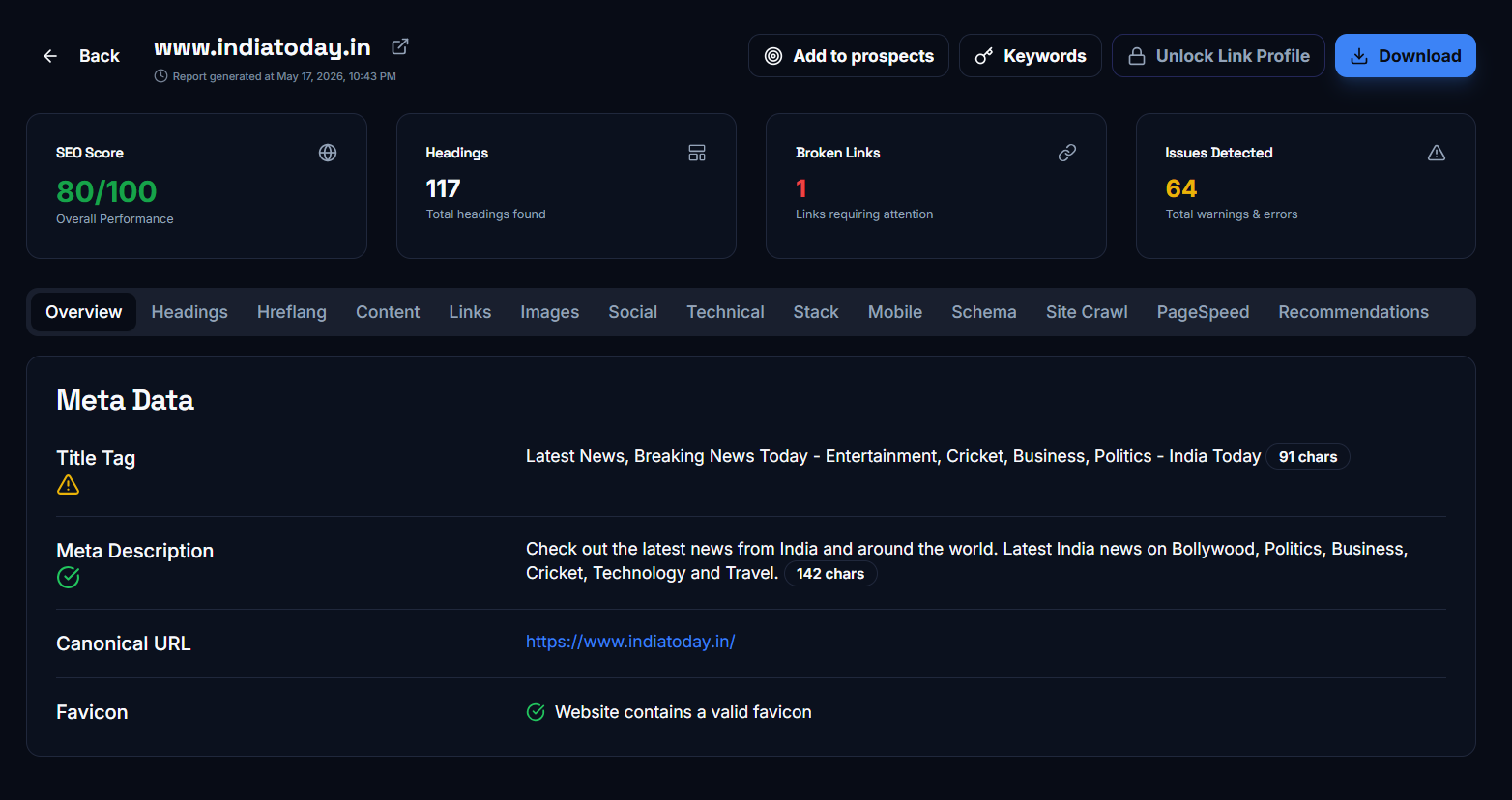1512x800 pixels.
Task: Open the Technical tab
Action: (725, 312)
